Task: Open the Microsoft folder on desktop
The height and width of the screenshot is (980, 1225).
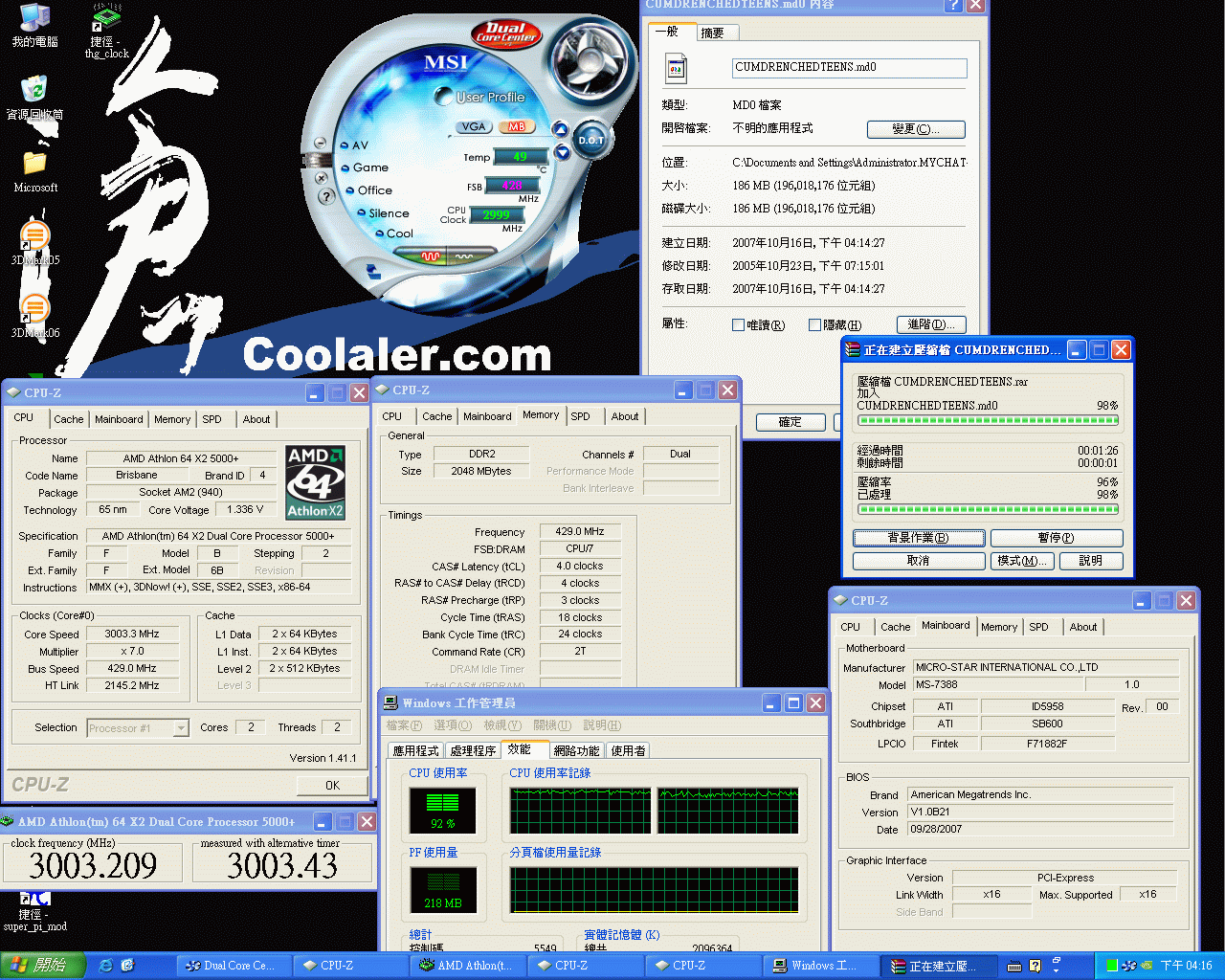Action: pos(35,172)
